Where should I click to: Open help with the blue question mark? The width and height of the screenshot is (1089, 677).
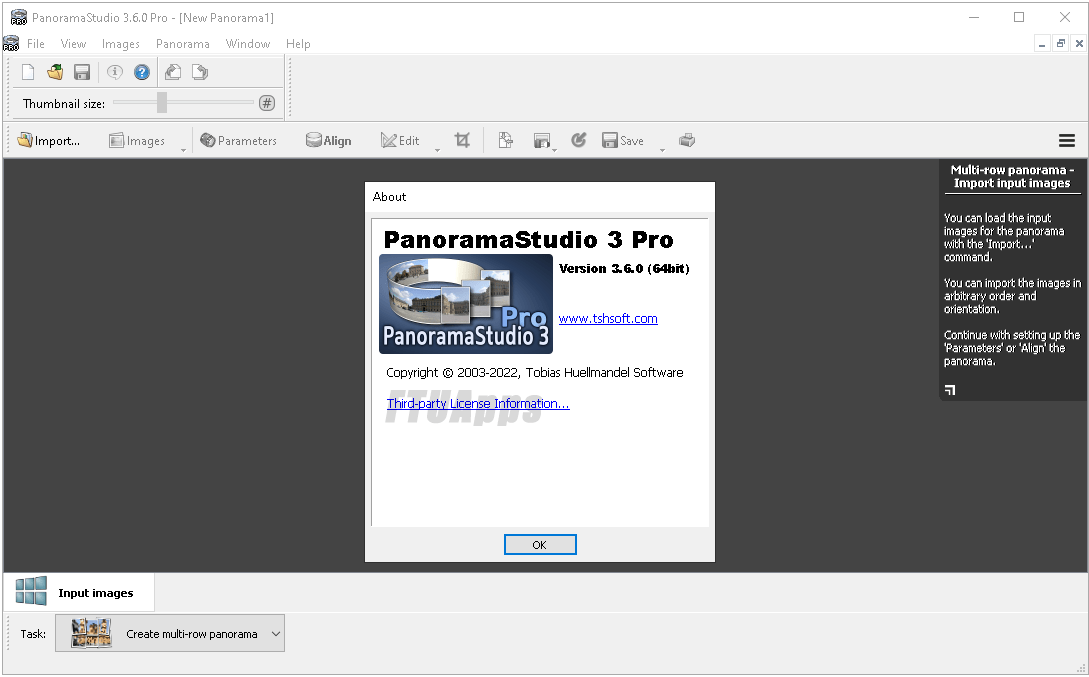(x=142, y=72)
